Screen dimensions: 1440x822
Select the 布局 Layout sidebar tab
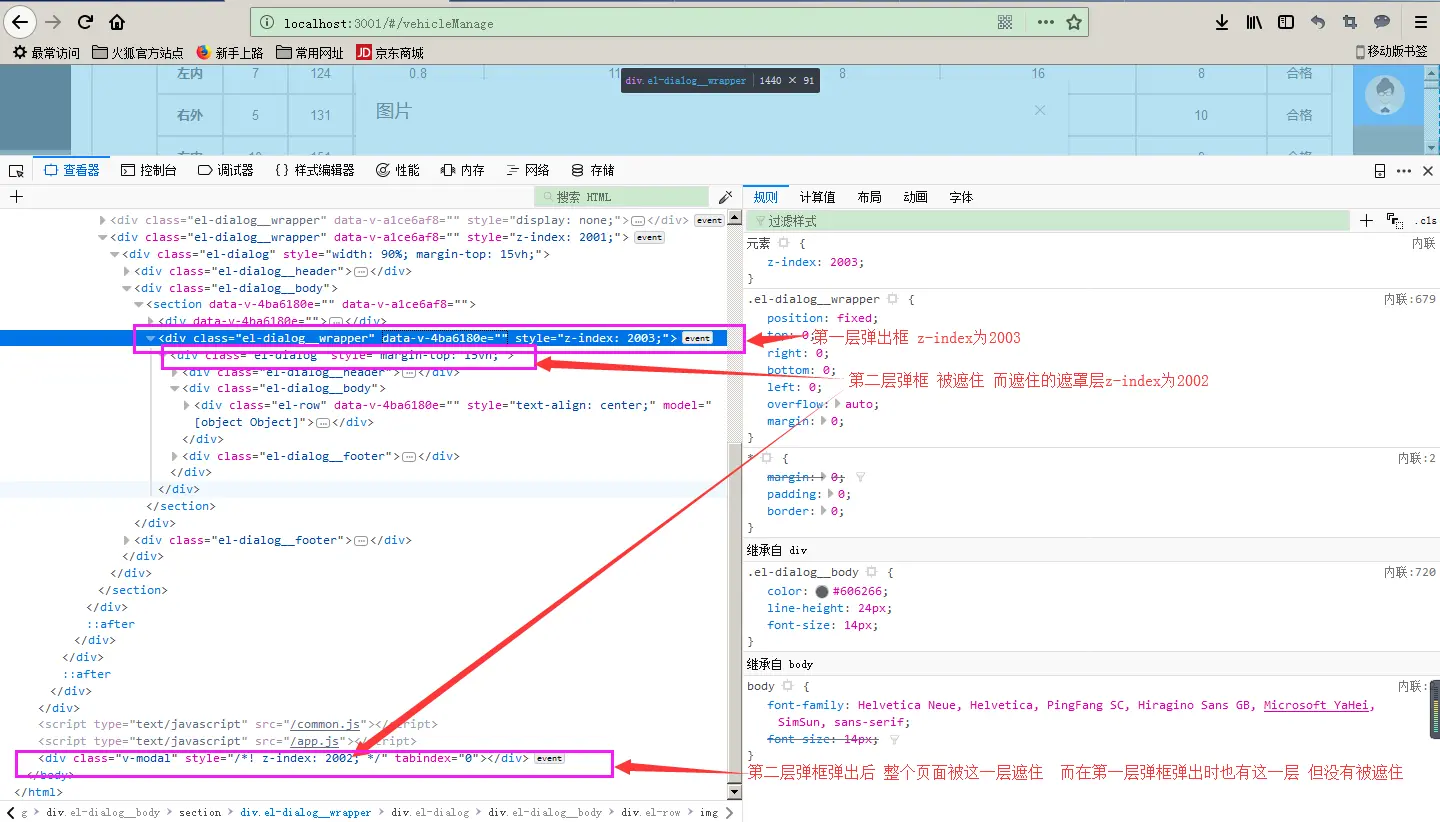[869, 197]
